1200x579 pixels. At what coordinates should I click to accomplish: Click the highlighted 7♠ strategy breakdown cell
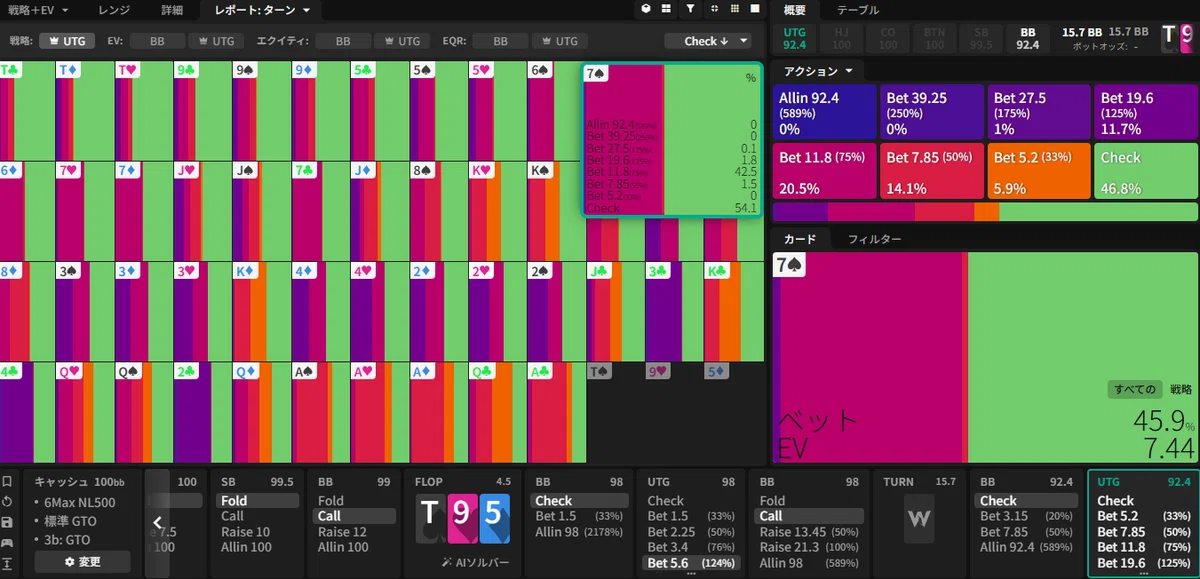point(672,139)
